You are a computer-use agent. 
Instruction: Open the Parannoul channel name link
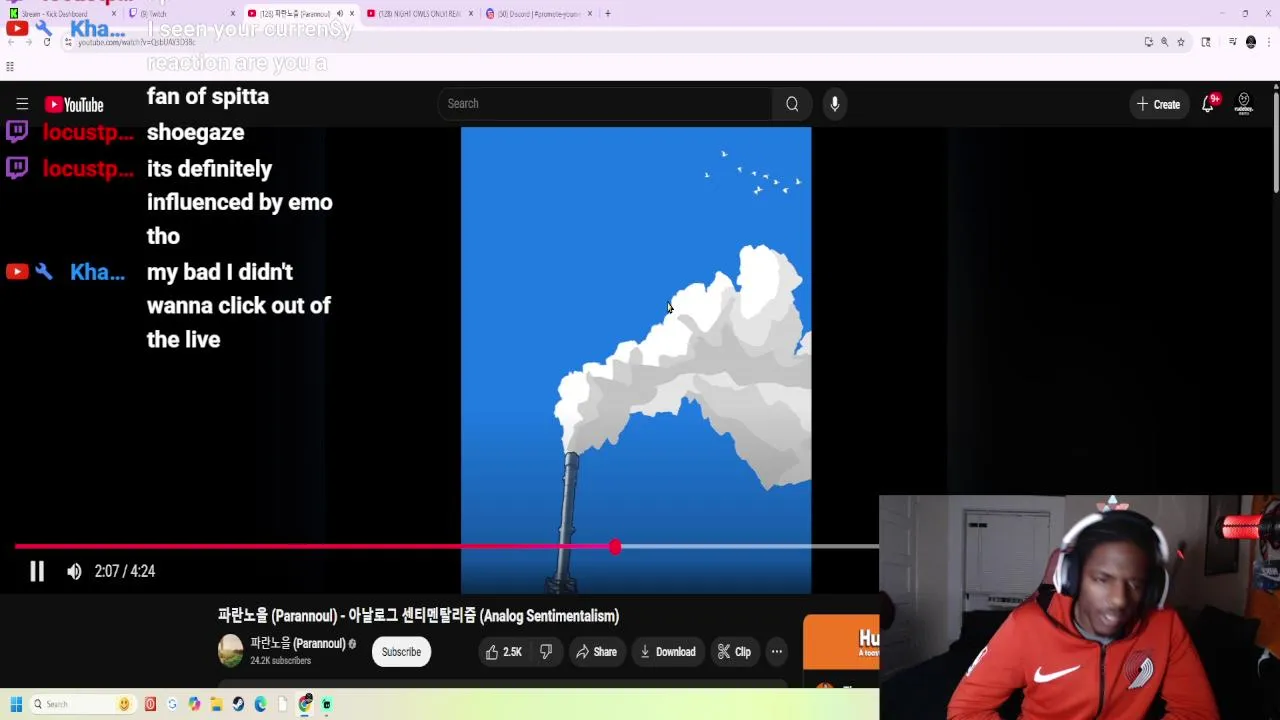pos(297,644)
